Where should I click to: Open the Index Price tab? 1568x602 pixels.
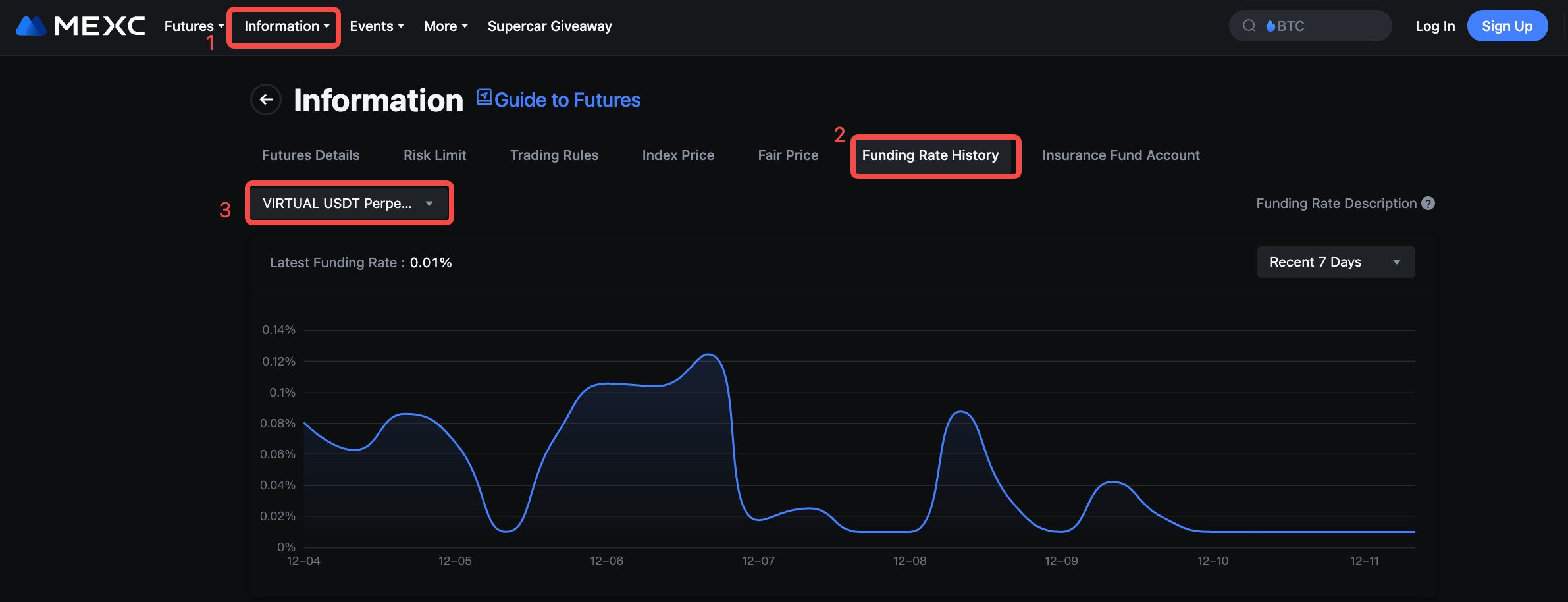[x=678, y=155]
